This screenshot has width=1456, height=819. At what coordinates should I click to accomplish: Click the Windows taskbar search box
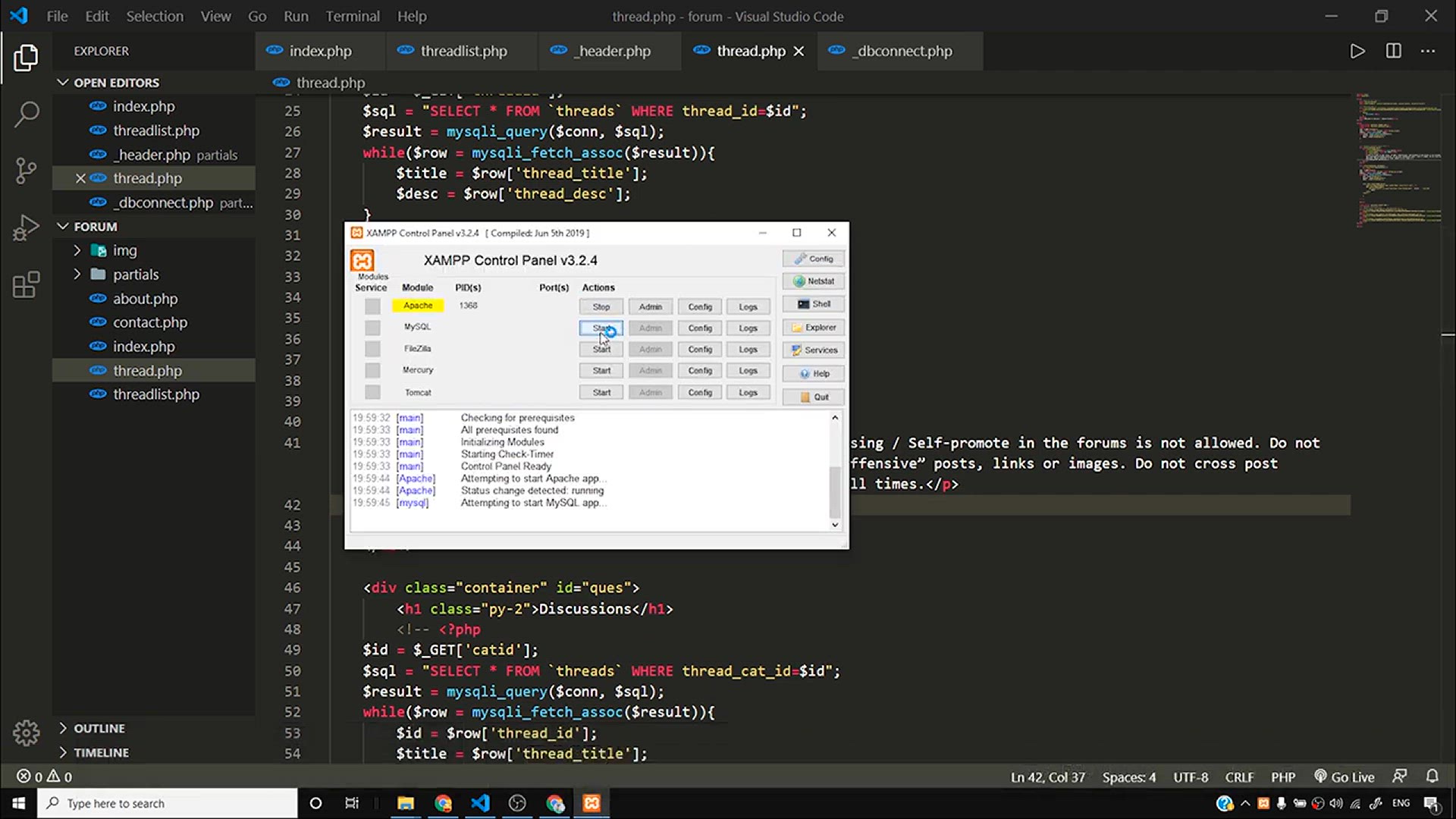(168, 803)
